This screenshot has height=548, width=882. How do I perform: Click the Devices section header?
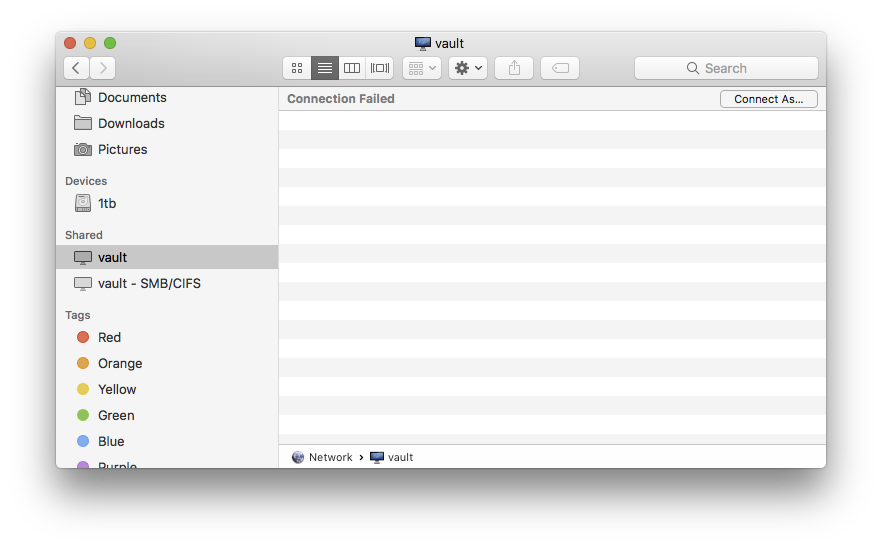(x=86, y=181)
